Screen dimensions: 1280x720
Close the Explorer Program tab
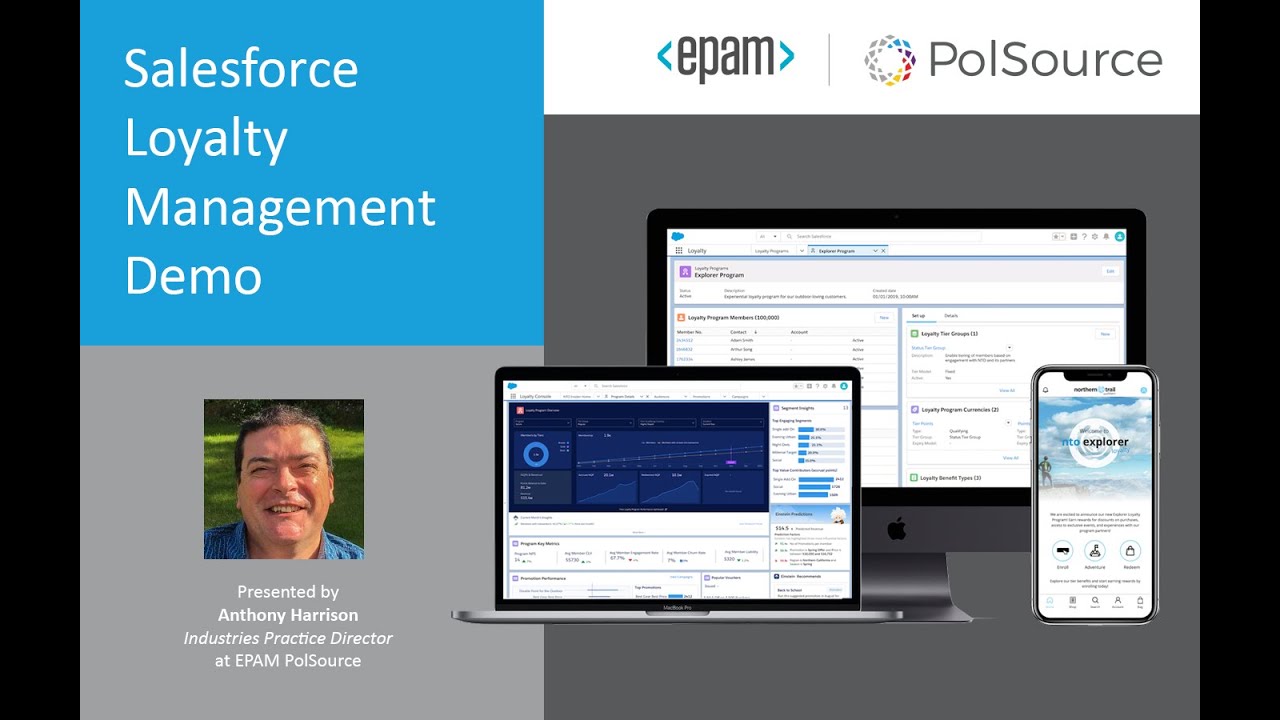tap(883, 251)
